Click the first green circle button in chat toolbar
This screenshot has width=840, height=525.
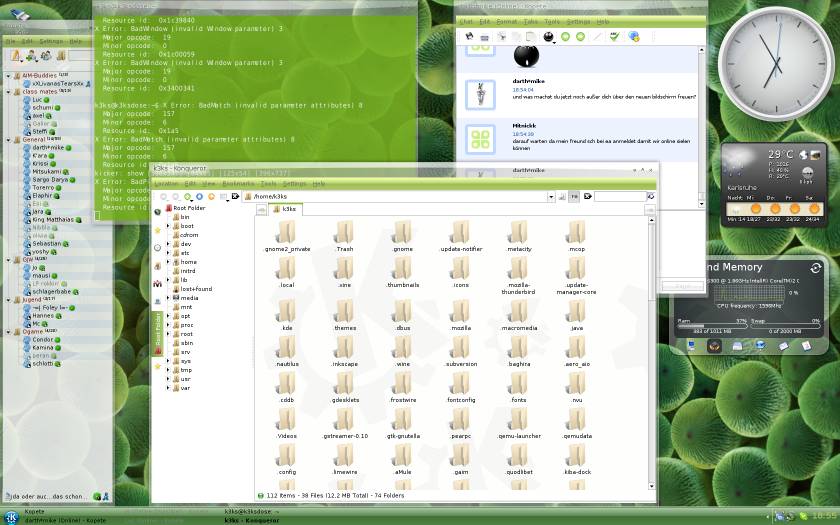point(565,36)
